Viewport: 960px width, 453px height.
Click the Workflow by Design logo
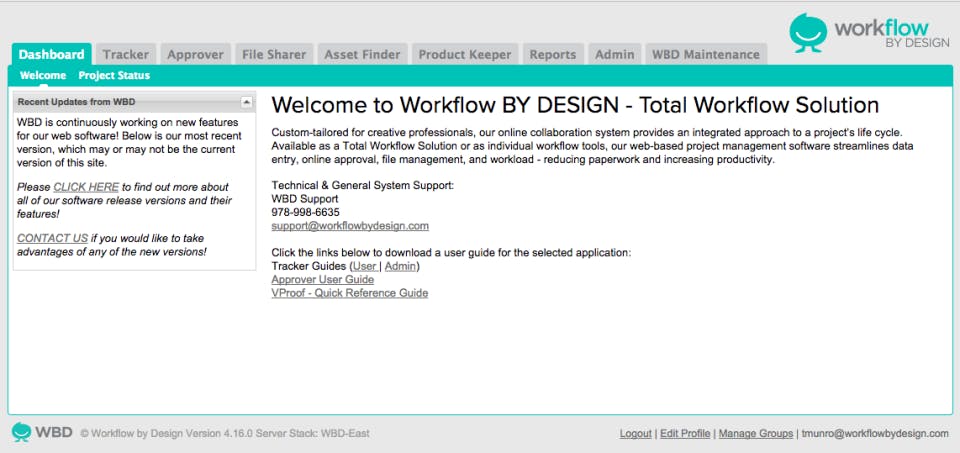coord(869,33)
